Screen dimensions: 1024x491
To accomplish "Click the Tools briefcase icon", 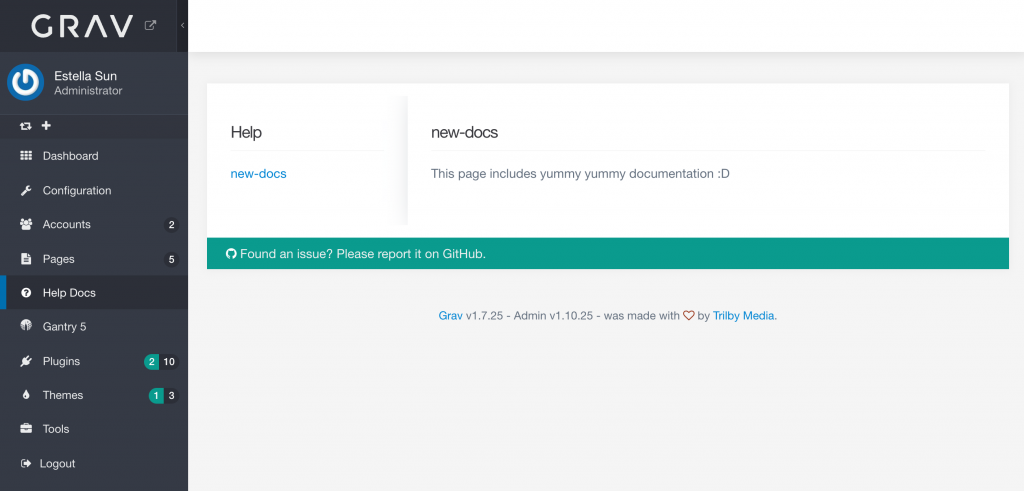I will tap(26, 429).
